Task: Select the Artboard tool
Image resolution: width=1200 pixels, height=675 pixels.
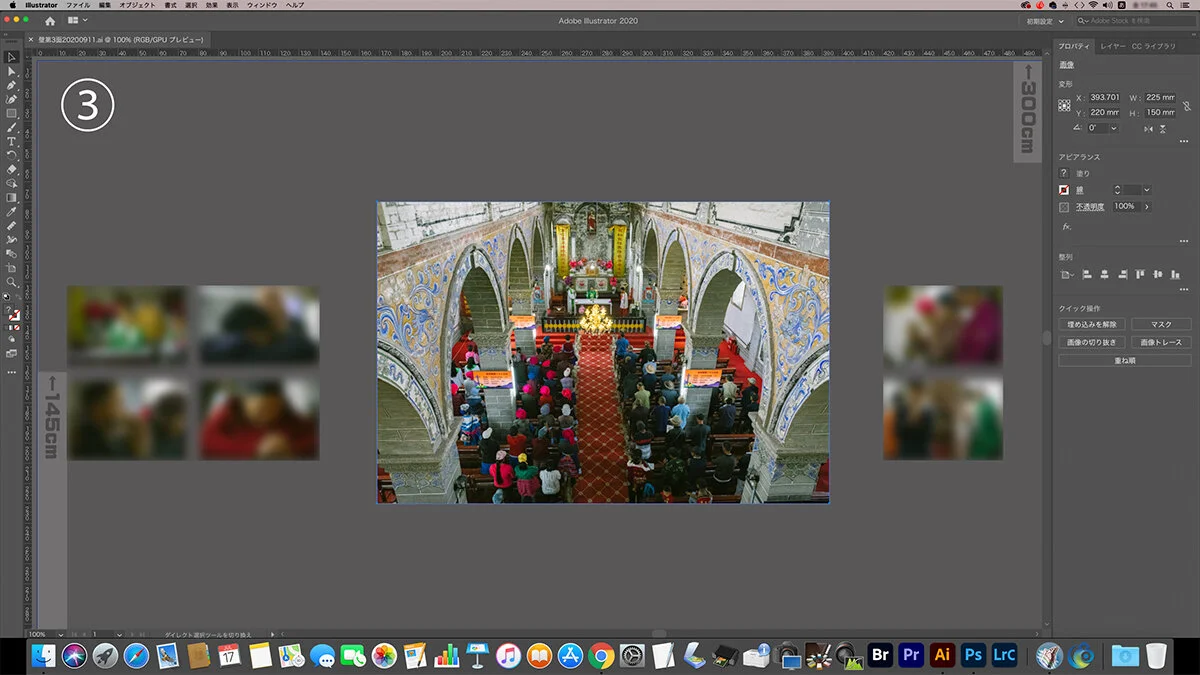Action: (x=12, y=268)
